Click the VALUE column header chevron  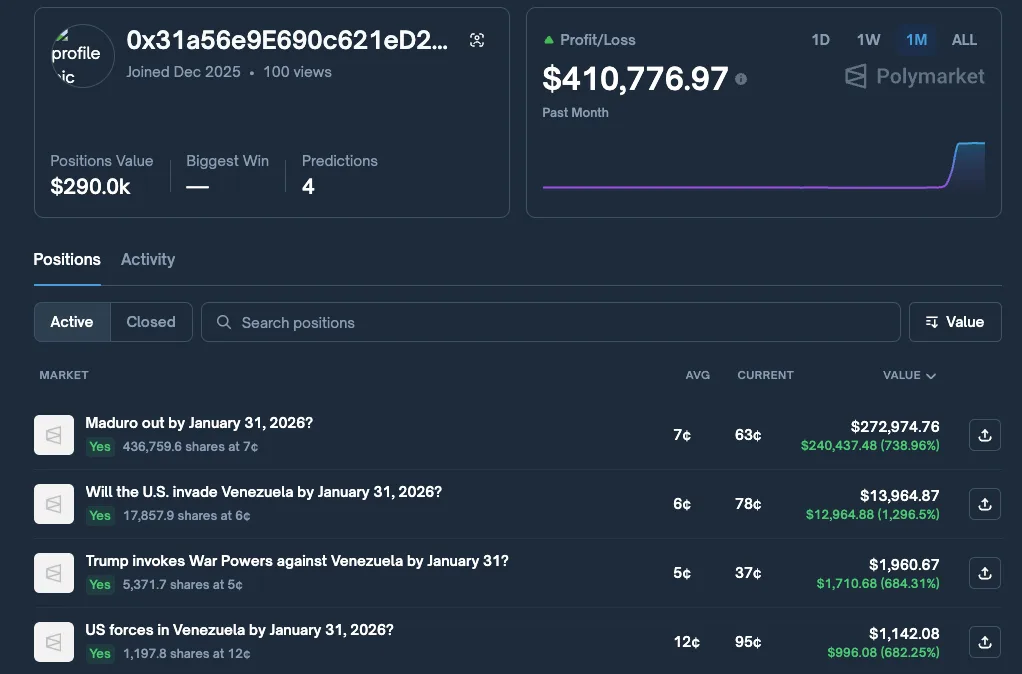(931, 375)
